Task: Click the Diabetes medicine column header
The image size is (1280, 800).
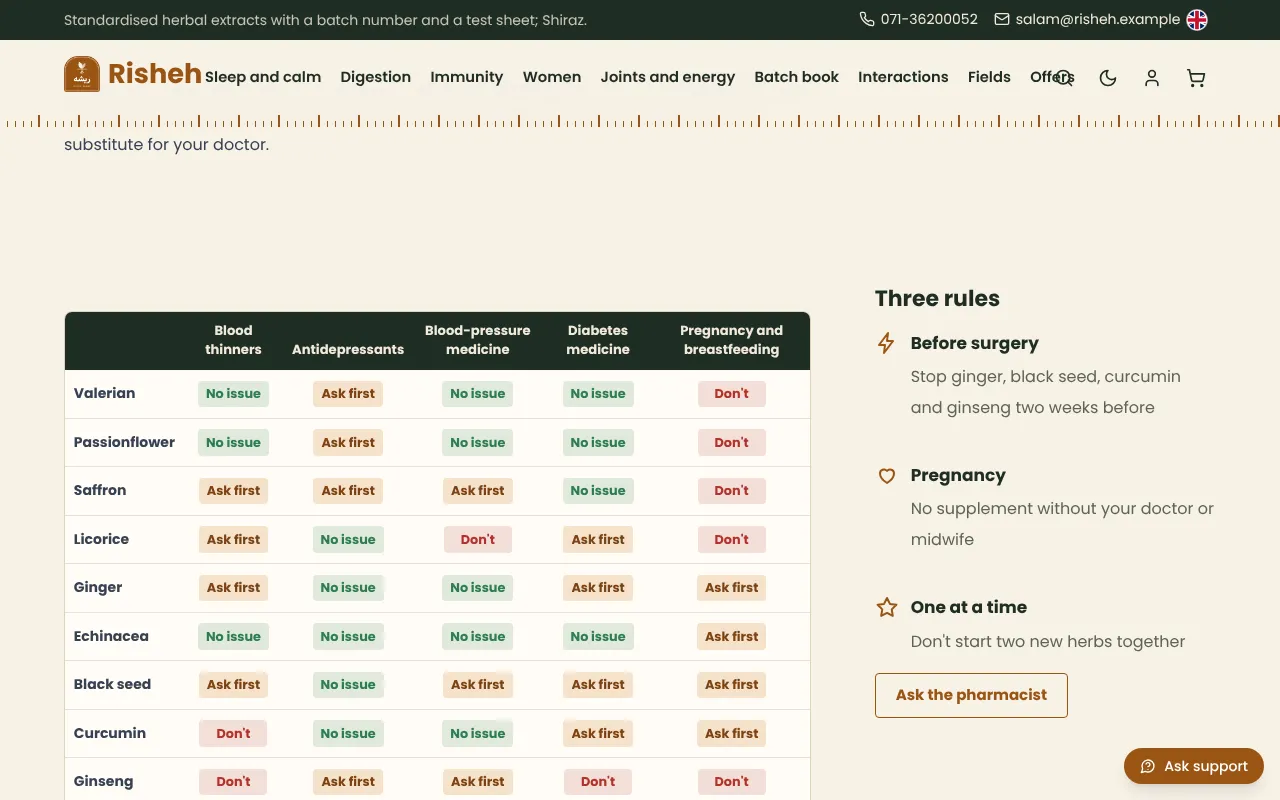Action: (x=598, y=340)
